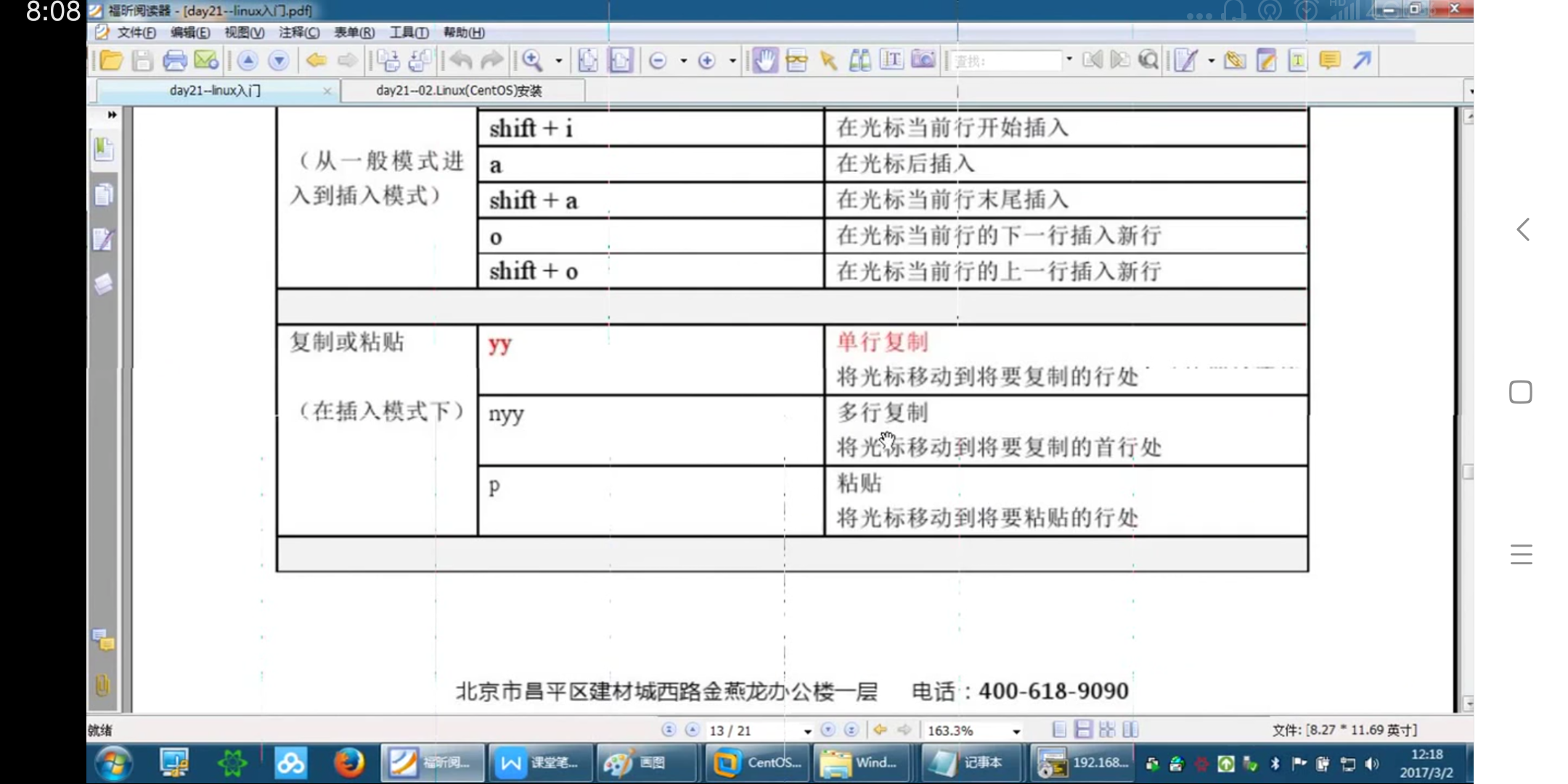Add a note with the yellow comment icon
The width and height of the screenshot is (1568, 784).
1329,61
